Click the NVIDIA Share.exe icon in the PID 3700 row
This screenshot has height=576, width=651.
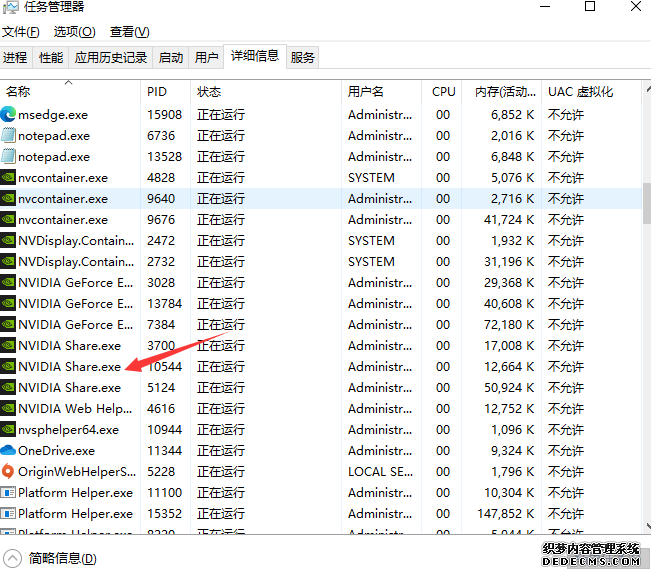(x=8, y=345)
